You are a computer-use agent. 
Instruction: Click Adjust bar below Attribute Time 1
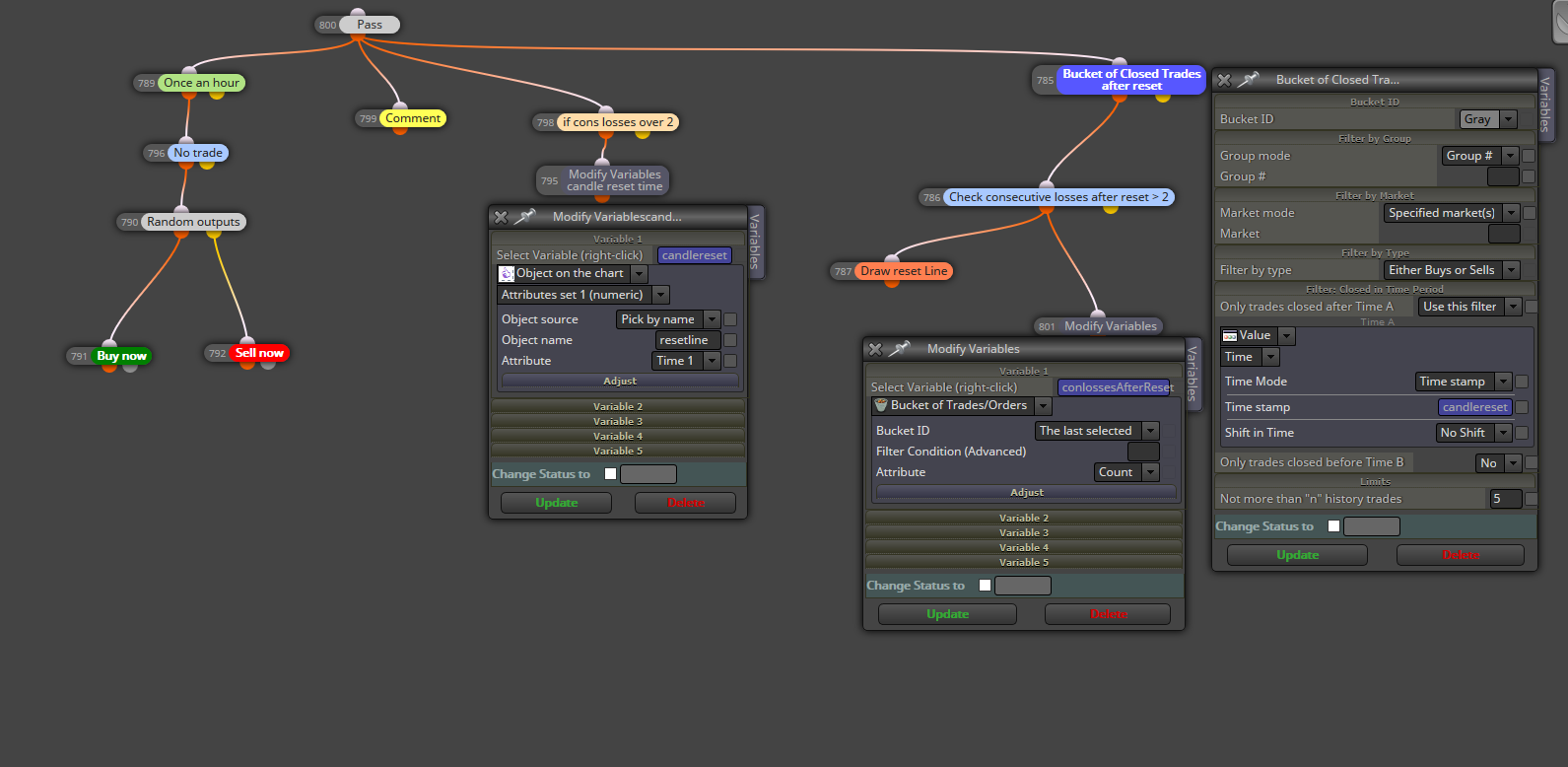(620, 381)
